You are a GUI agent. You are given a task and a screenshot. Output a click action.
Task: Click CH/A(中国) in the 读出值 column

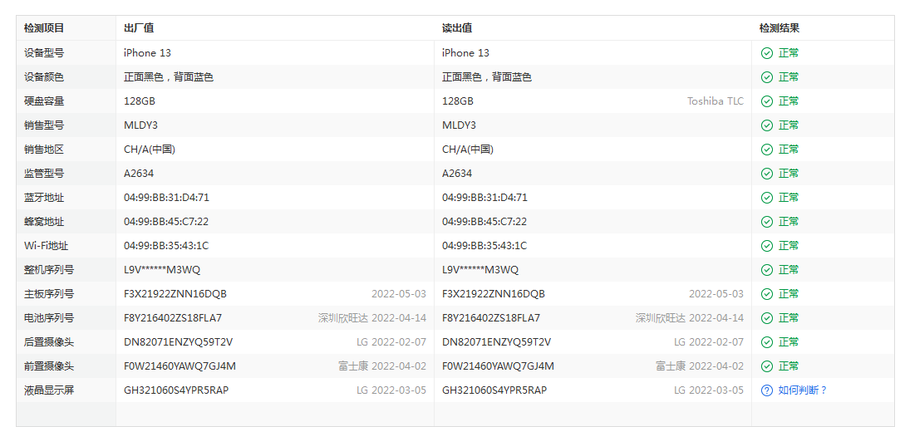pyautogui.click(x=468, y=149)
